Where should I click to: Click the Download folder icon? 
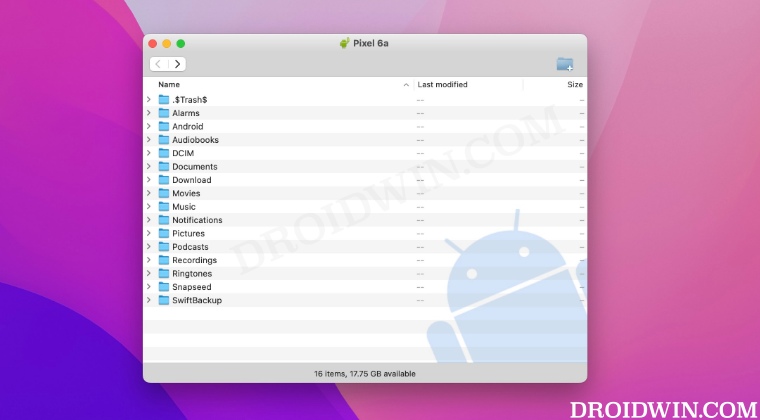(x=164, y=180)
